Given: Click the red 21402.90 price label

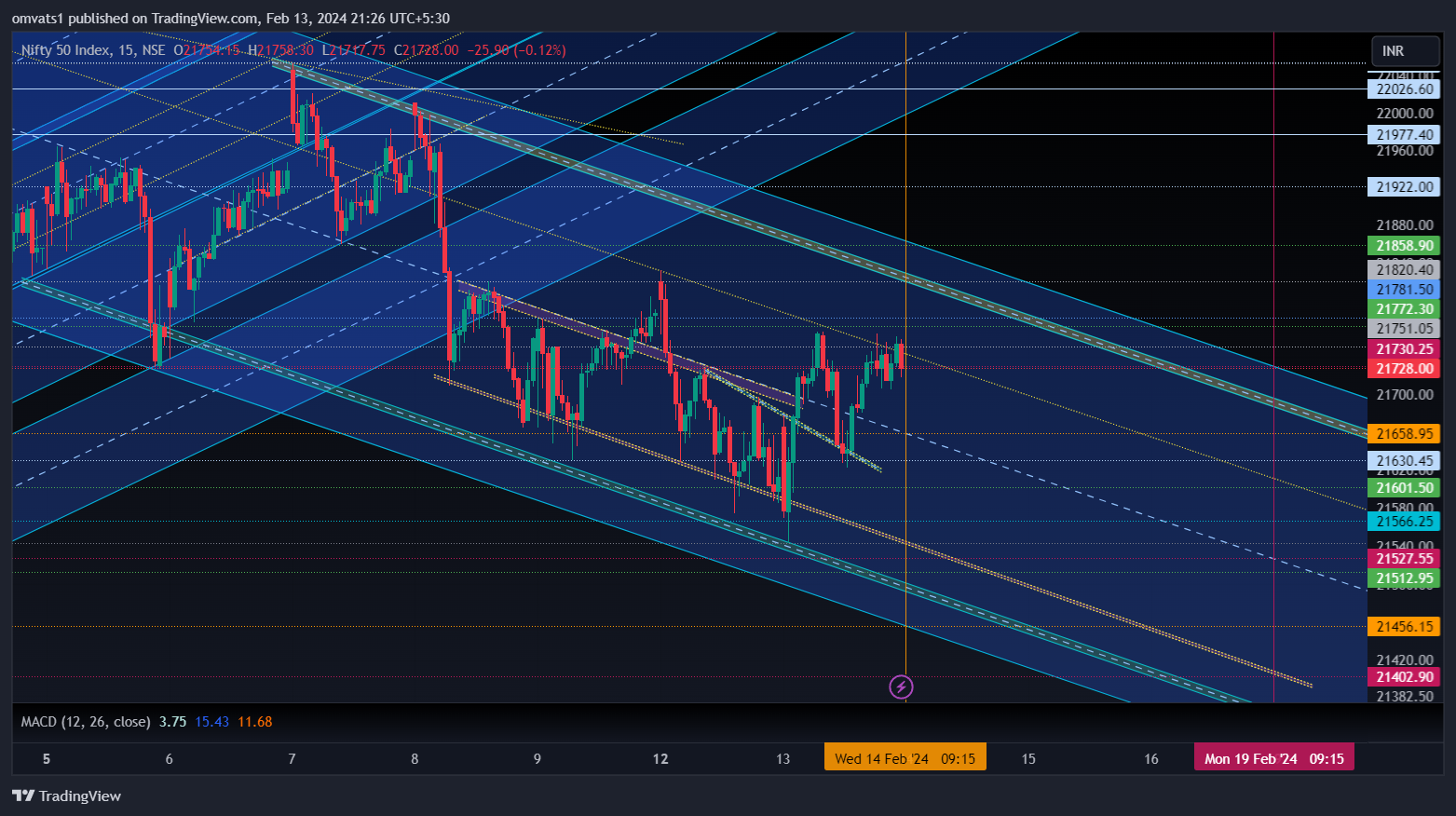Looking at the screenshot, I should pos(1404,677).
